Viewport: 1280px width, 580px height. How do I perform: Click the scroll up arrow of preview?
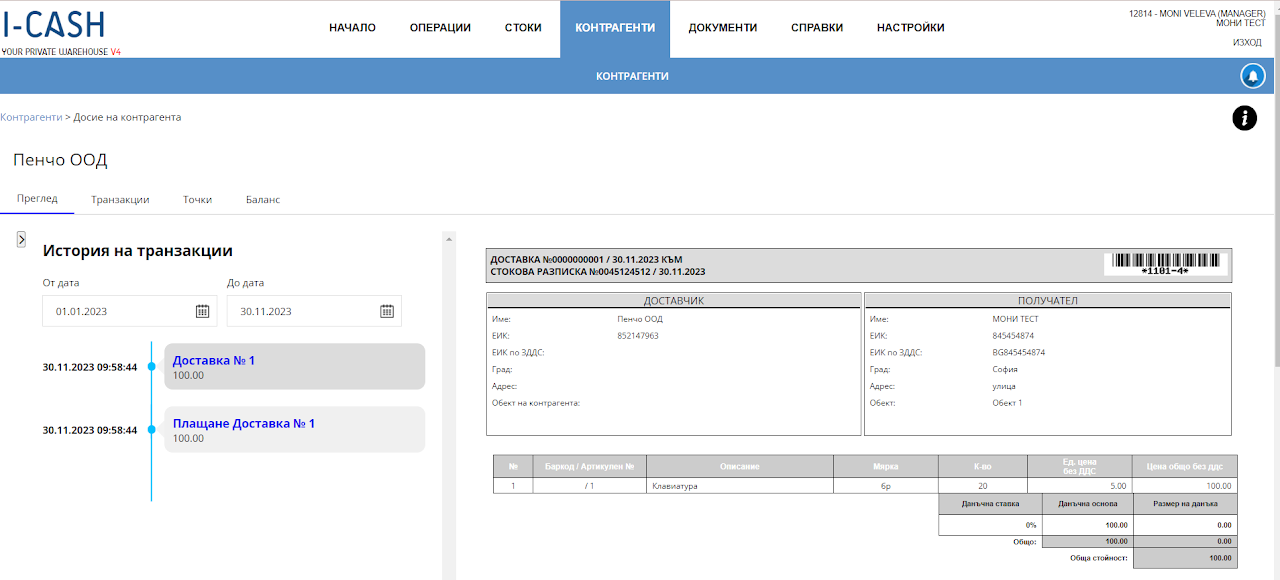(449, 238)
